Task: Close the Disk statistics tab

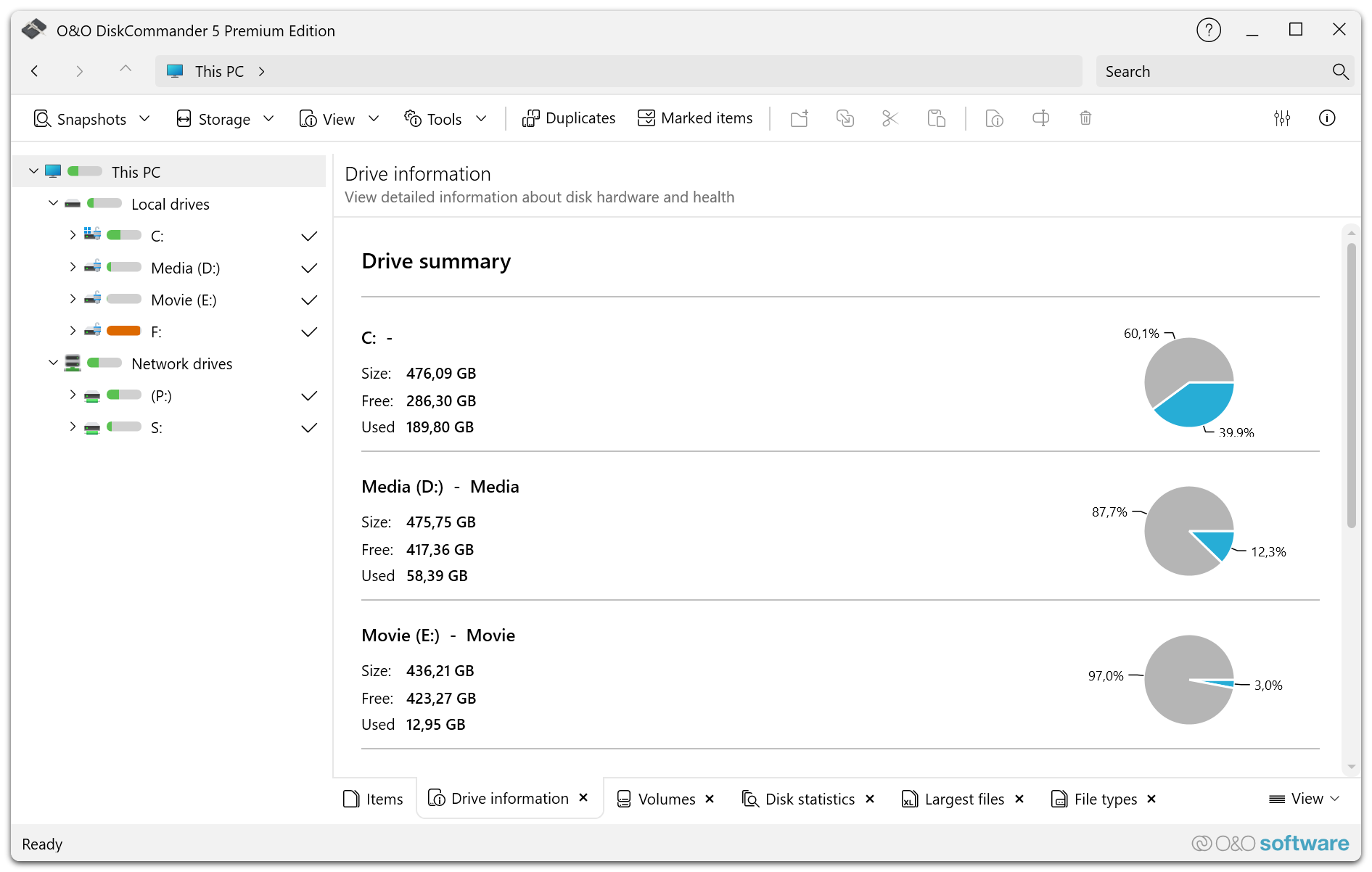Action: [x=870, y=799]
